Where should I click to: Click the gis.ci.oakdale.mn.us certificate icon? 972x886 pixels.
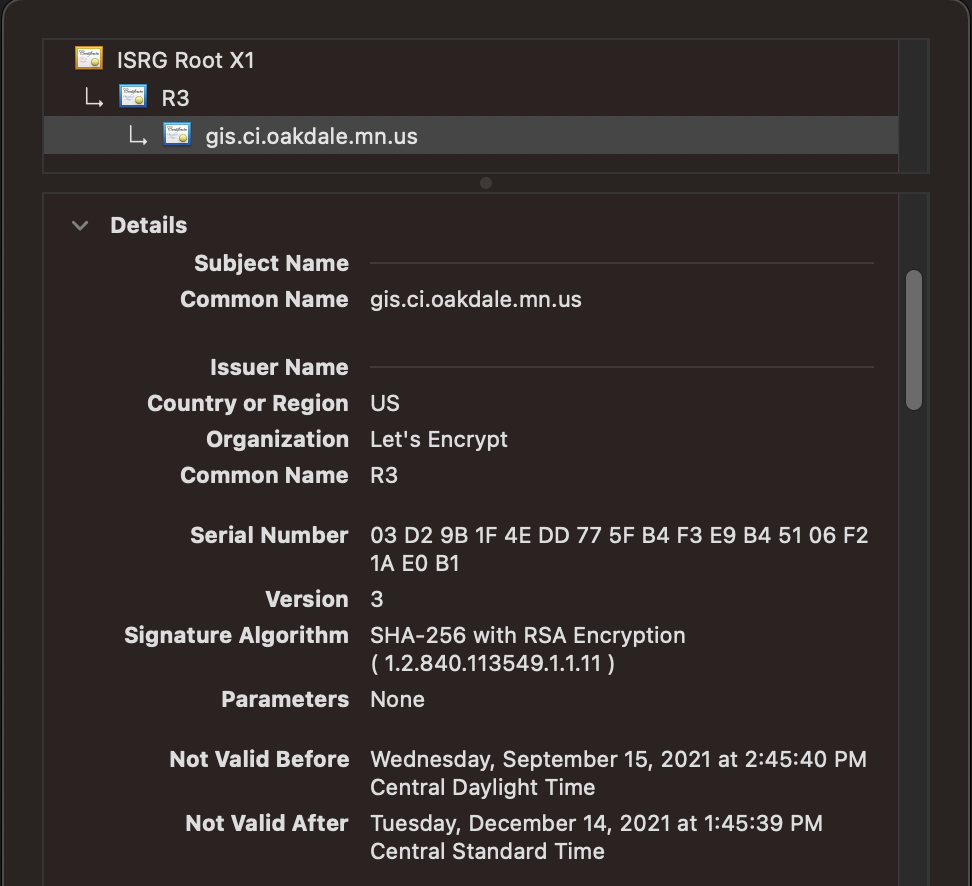(177, 135)
